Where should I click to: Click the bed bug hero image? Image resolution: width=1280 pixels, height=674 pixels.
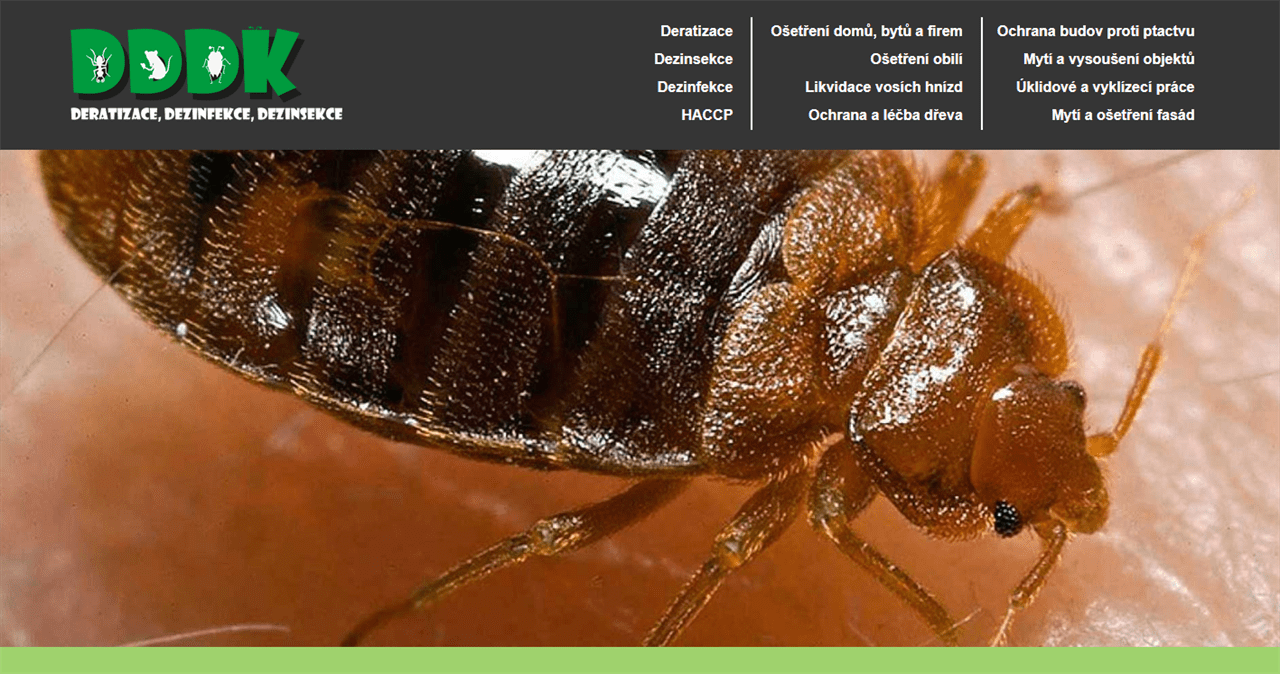(640, 398)
